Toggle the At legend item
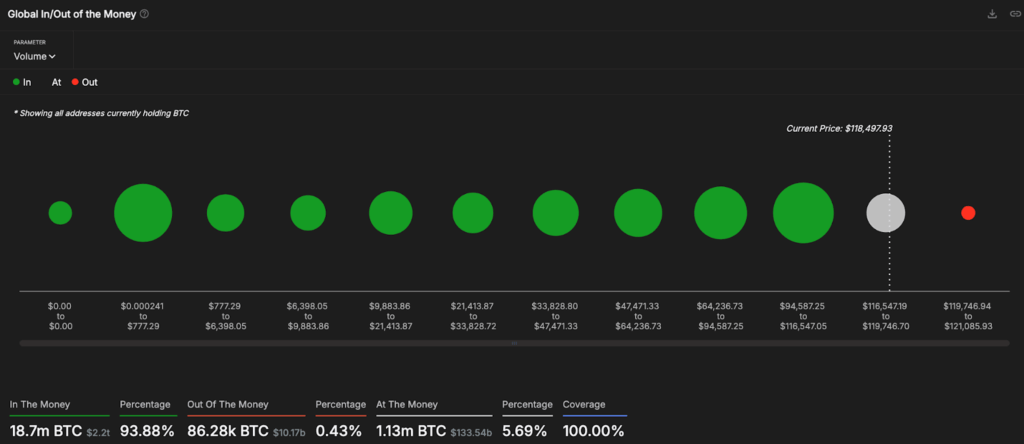Viewport: 1024px width, 444px height. point(56,82)
